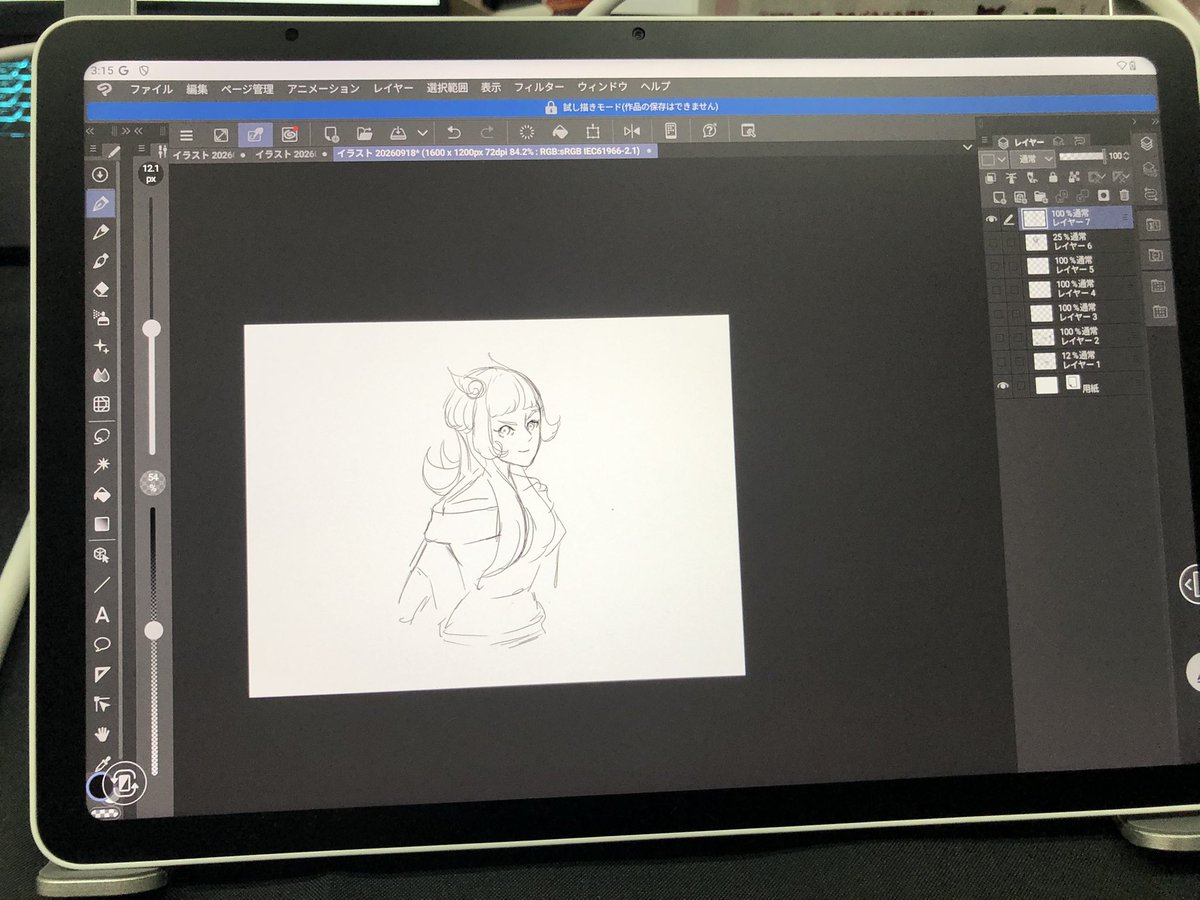Click the brush opacity slider handle
Image resolution: width=1200 pixels, height=900 pixels.
pyautogui.click(x=154, y=630)
